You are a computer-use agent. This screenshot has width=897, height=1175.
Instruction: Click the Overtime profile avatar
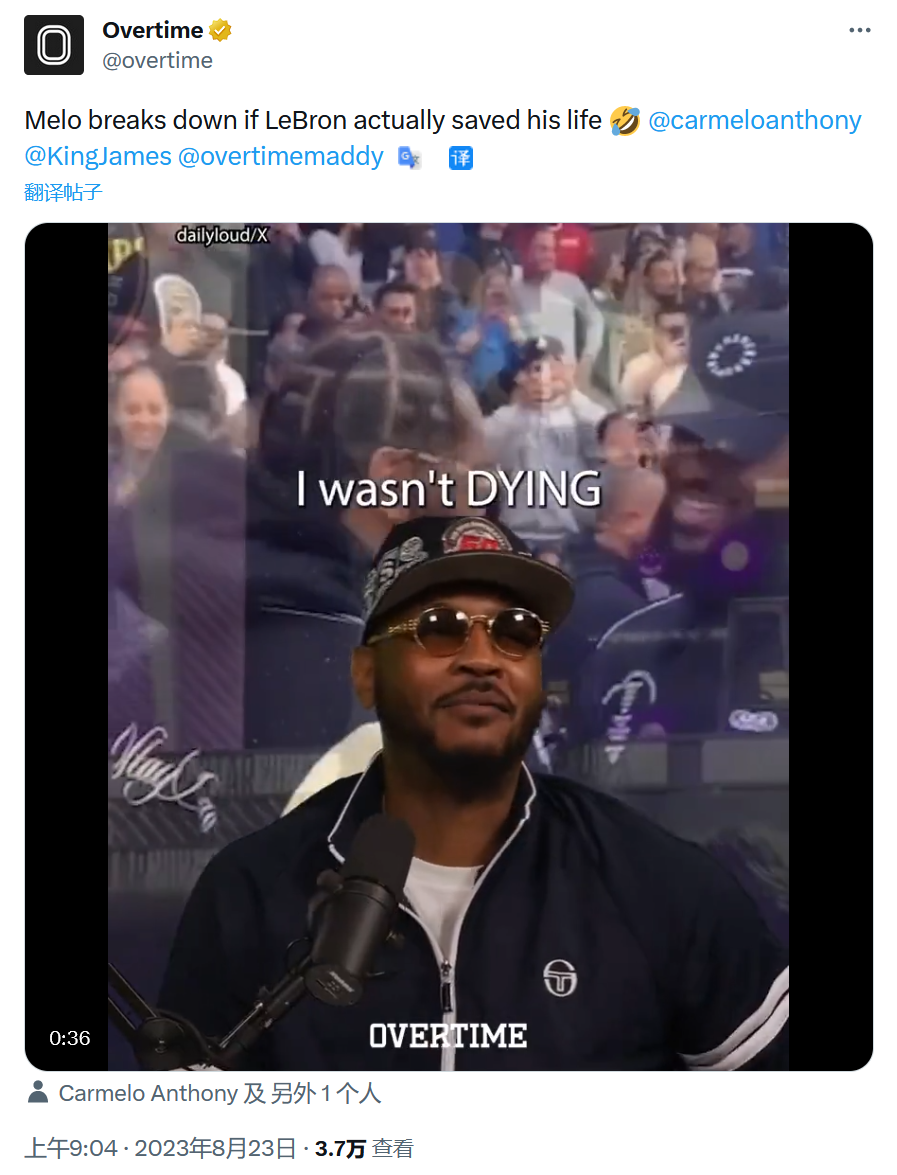pos(54,45)
